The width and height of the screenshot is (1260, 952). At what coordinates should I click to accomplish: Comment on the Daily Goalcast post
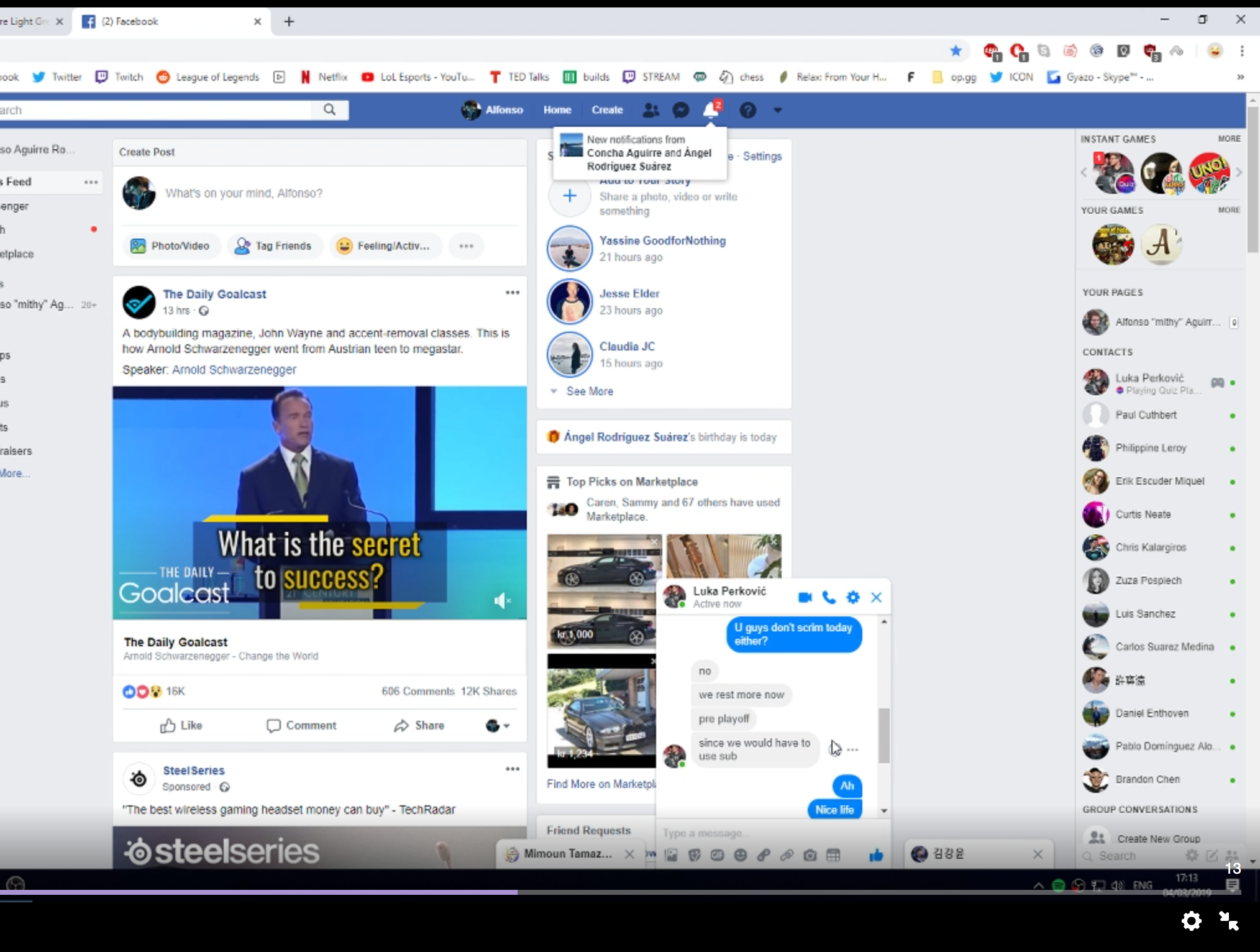(x=301, y=725)
